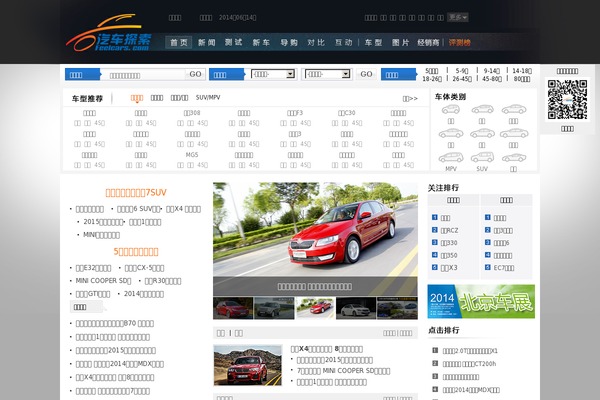
Task: Focus the keyword search input field
Action: tap(143, 75)
